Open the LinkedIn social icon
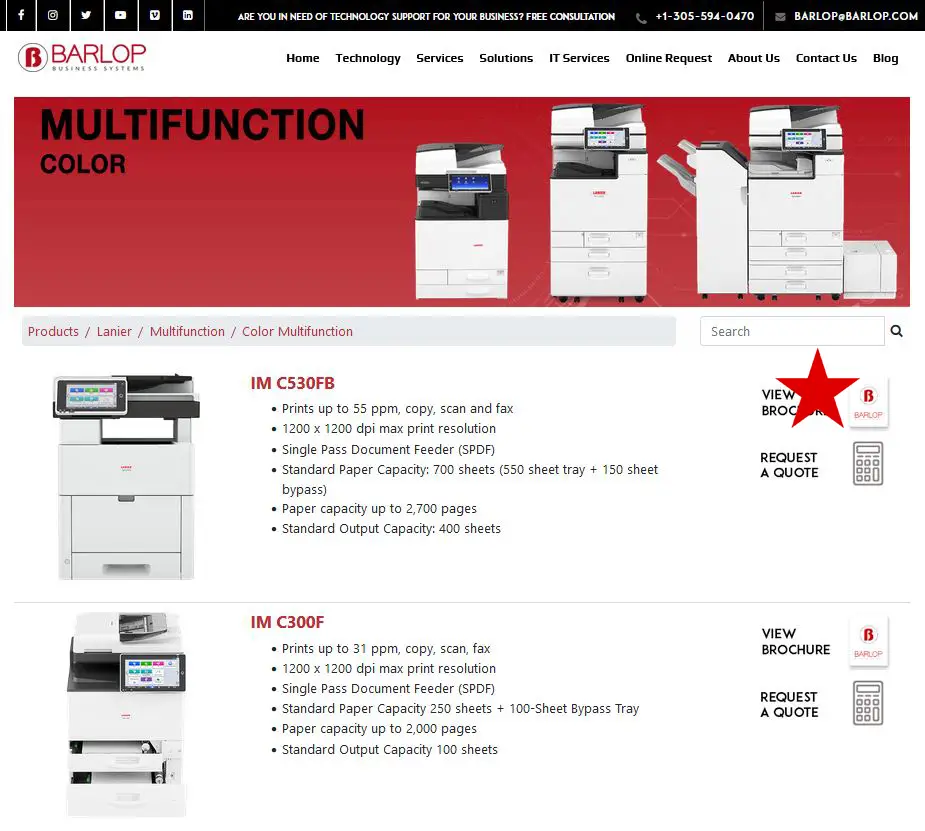The height and width of the screenshot is (831, 925). (x=187, y=16)
